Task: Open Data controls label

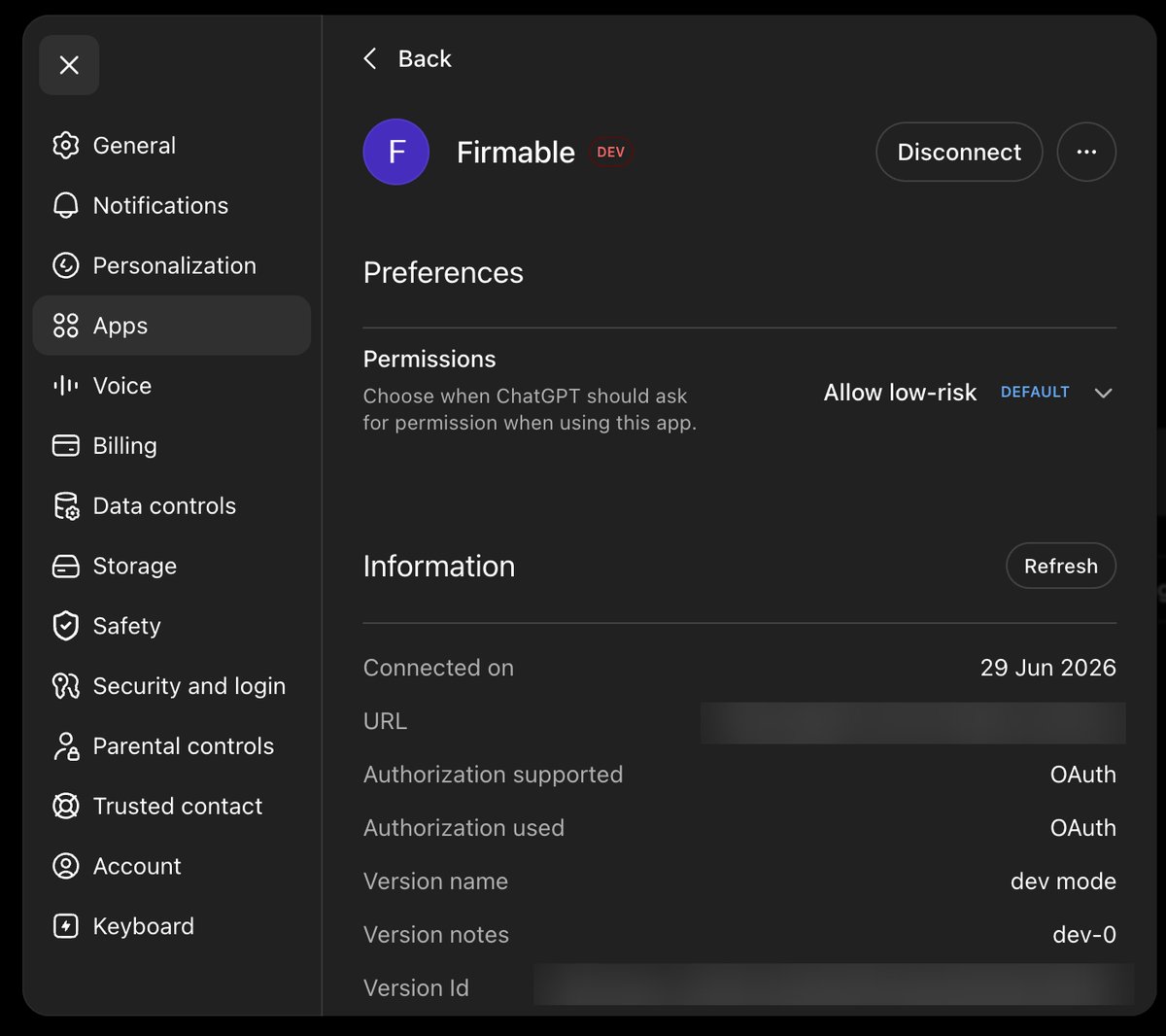Action: pyautogui.click(x=164, y=506)
